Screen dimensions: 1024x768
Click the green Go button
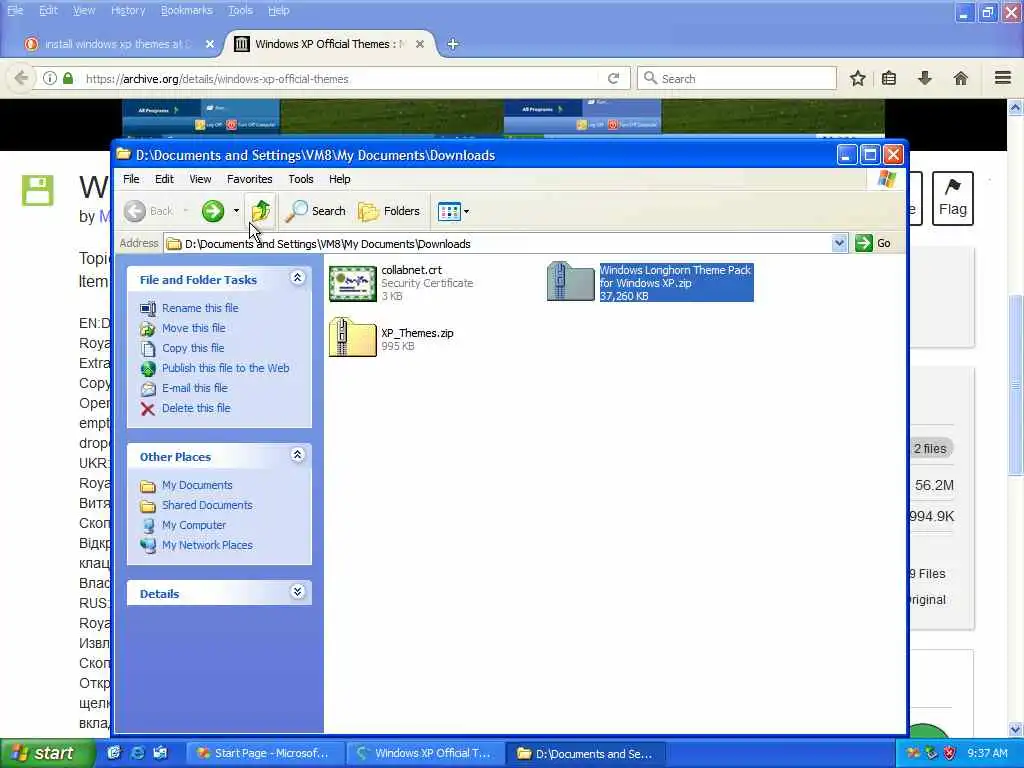pos(873,243)
